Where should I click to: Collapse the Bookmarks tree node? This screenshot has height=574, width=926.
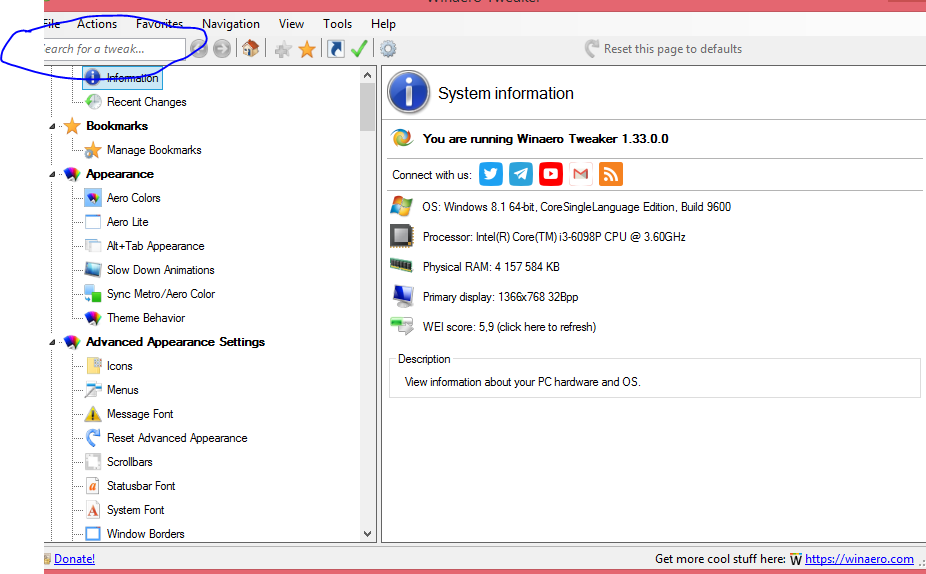pyautogui.click(x=52, y=126)
